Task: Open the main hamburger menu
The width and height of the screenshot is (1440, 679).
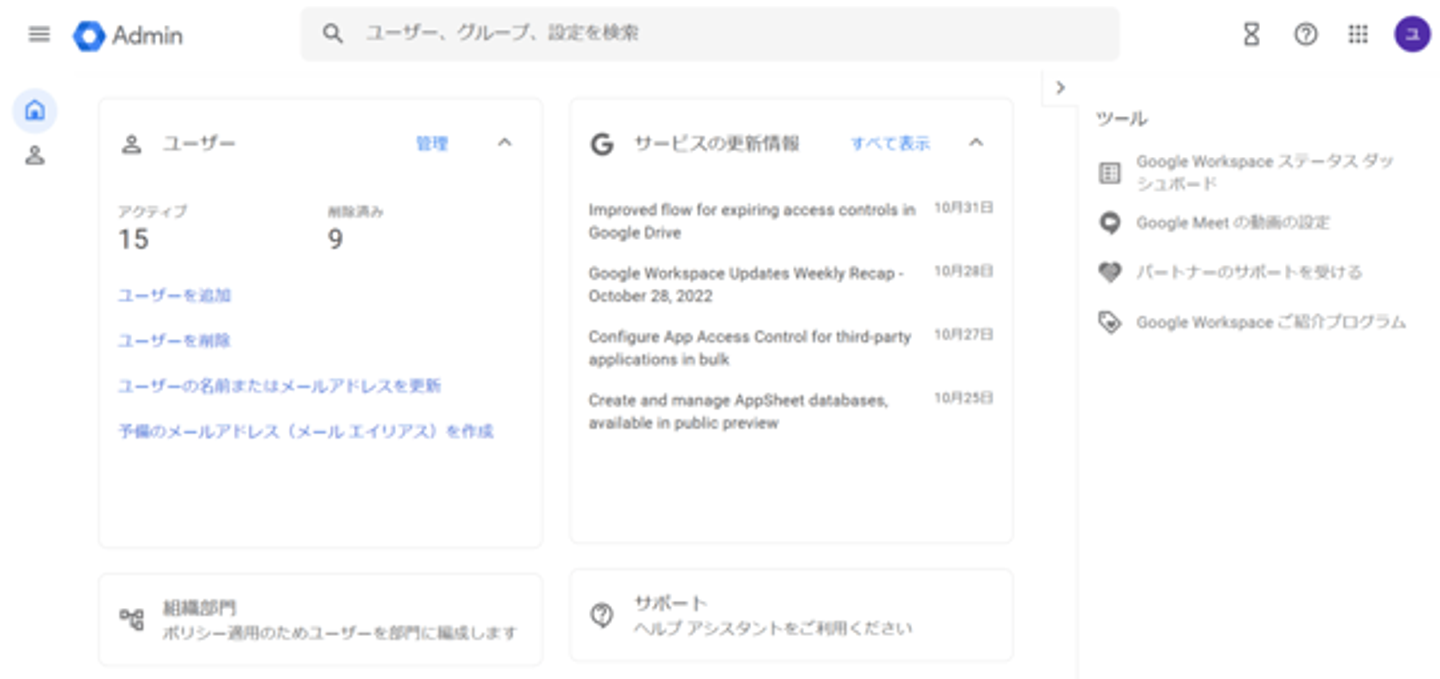Action: pyautogui.click(x=39, y=35)
